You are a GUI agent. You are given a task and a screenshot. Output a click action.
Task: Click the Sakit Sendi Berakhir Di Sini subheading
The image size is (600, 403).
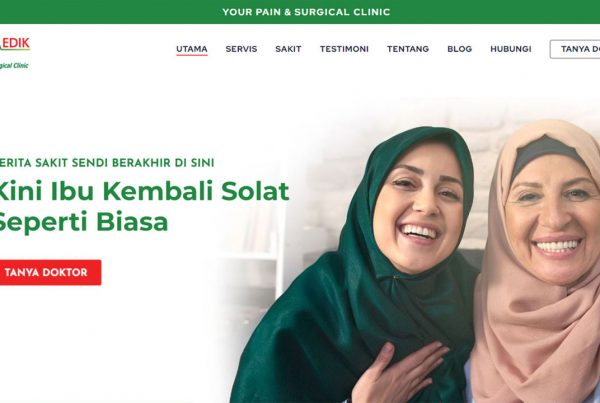click(x=107, y=162)
